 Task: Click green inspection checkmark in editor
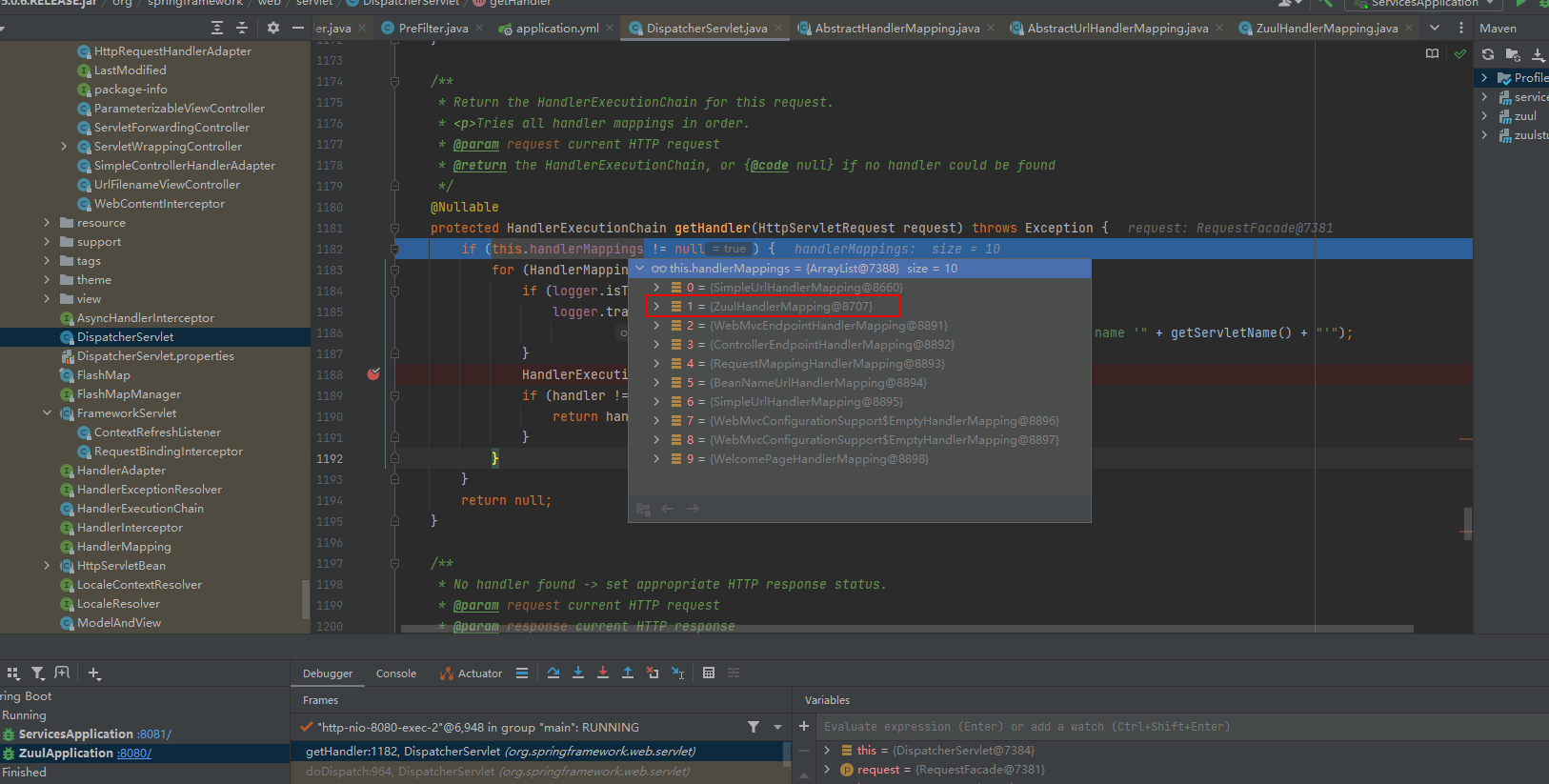[x=1460, y=53]
